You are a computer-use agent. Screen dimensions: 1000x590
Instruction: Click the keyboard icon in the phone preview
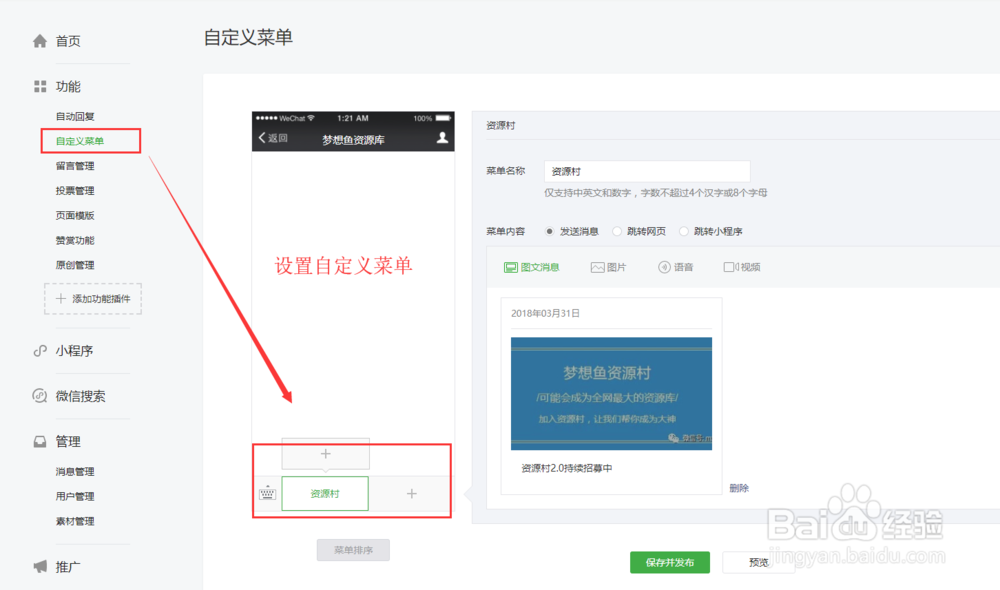267,493
